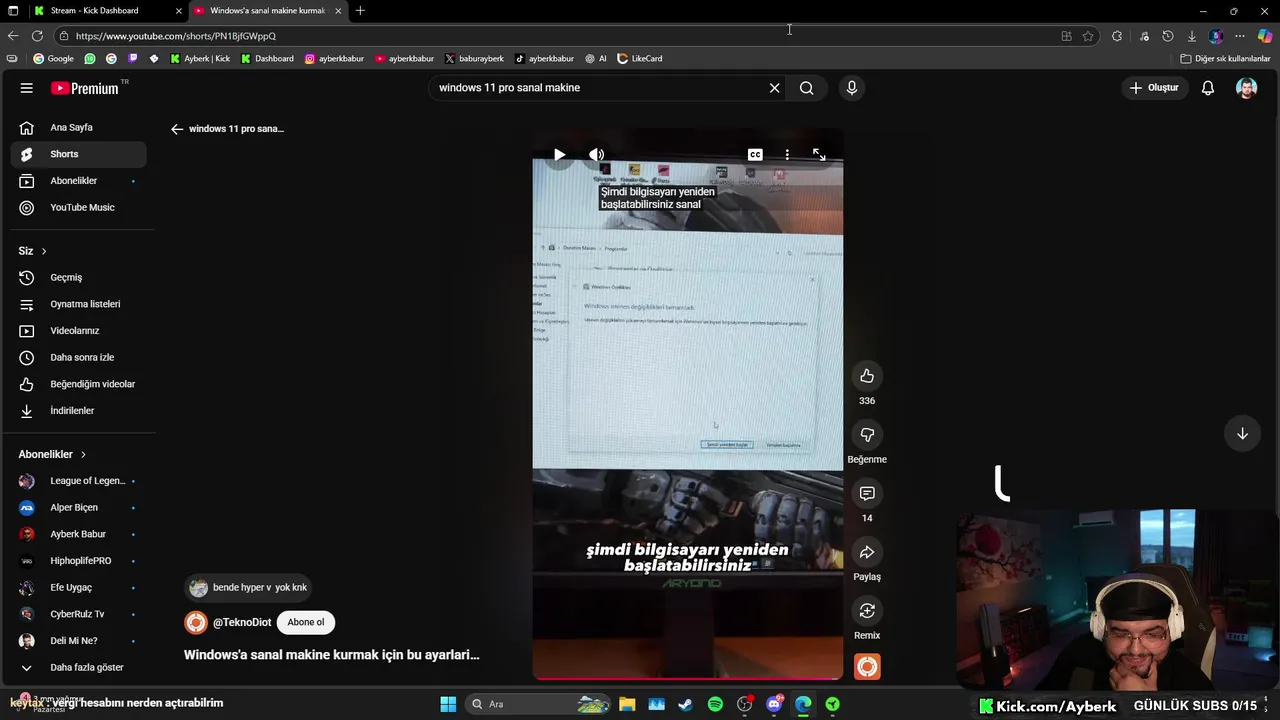
Task: Open Geçmiş watch history
Action: click(x=78, y=277)
